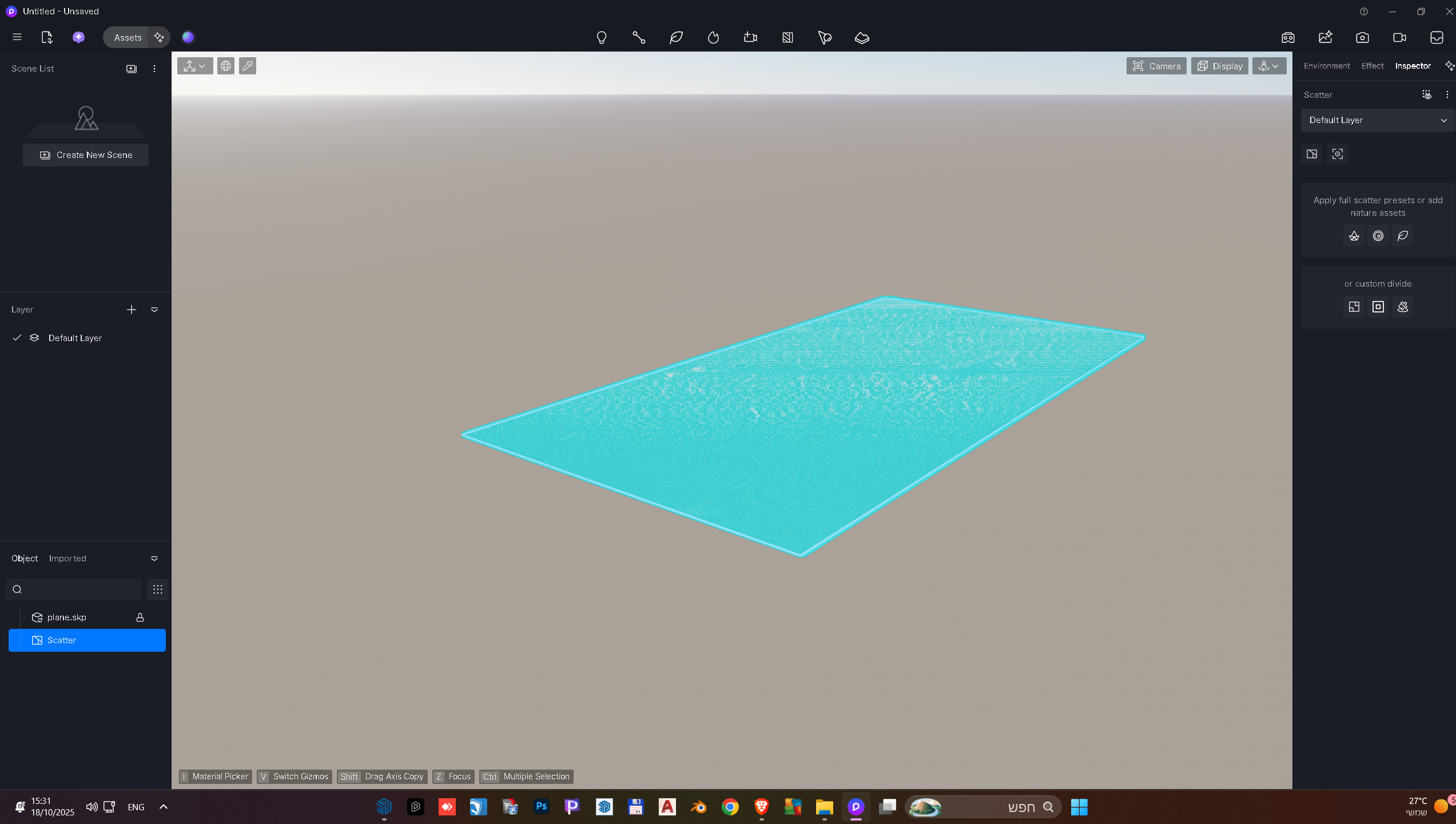Open the Default Layer dropdown in Inspector
The image size is (1456, 824).
pos(1377,120)
